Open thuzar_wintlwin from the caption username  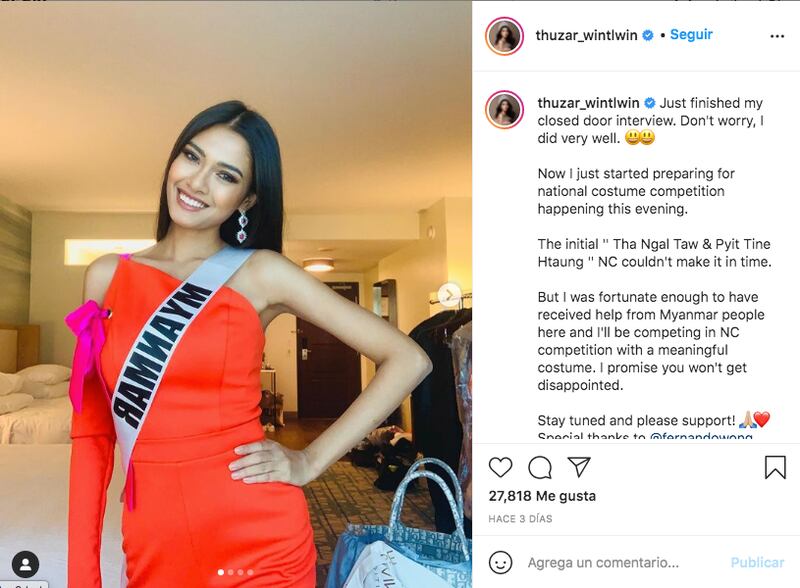588,103
